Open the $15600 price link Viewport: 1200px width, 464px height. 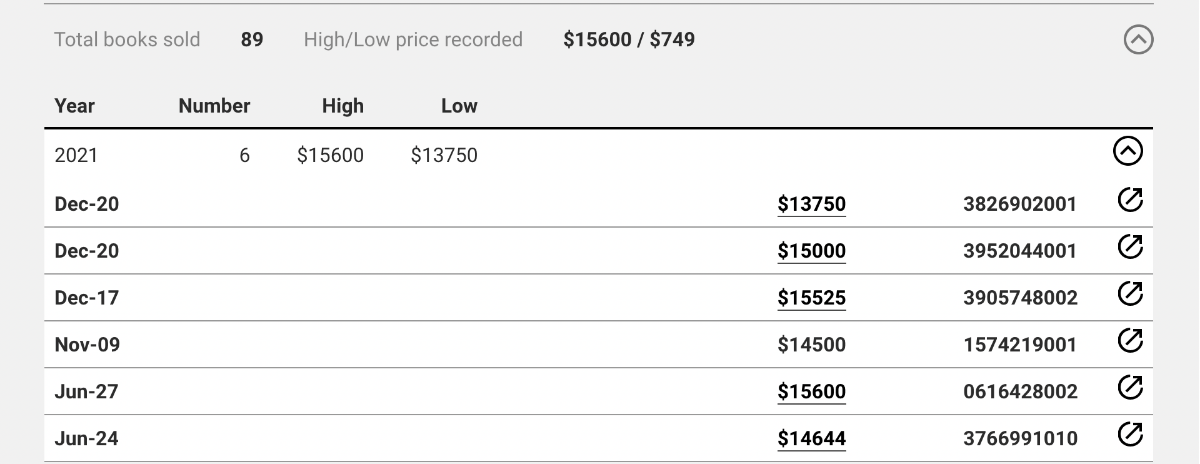pos(811,392)
